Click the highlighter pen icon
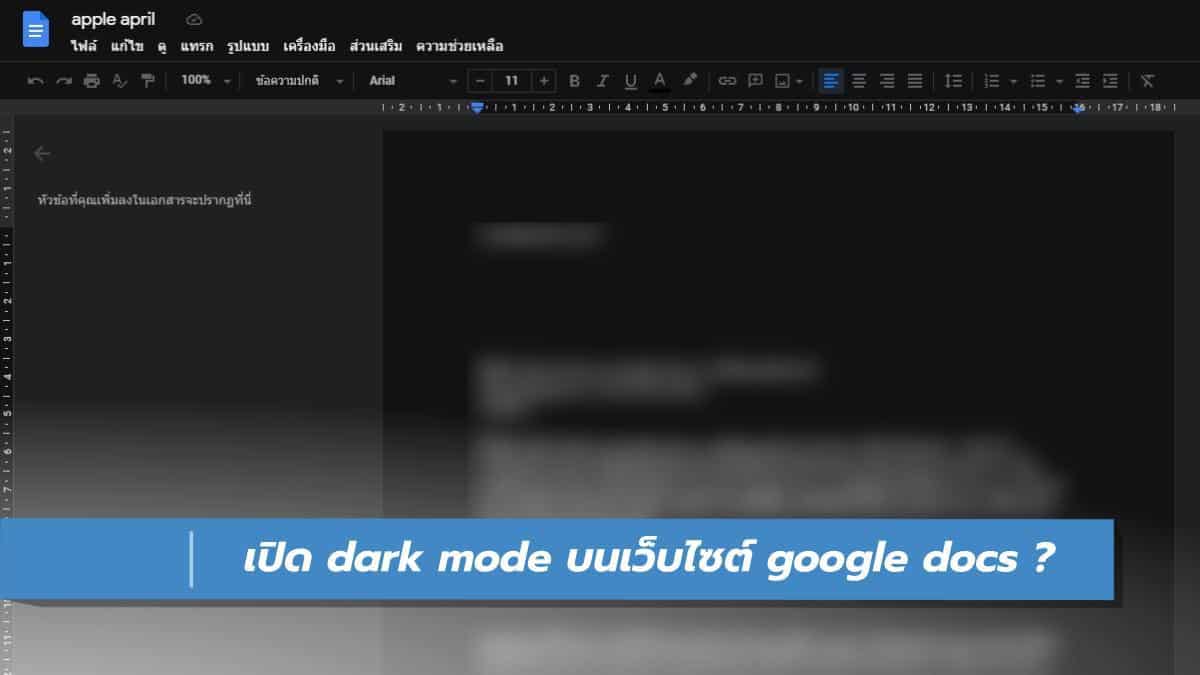This screenshot has height=675, width=1200. tap(689, 81)
